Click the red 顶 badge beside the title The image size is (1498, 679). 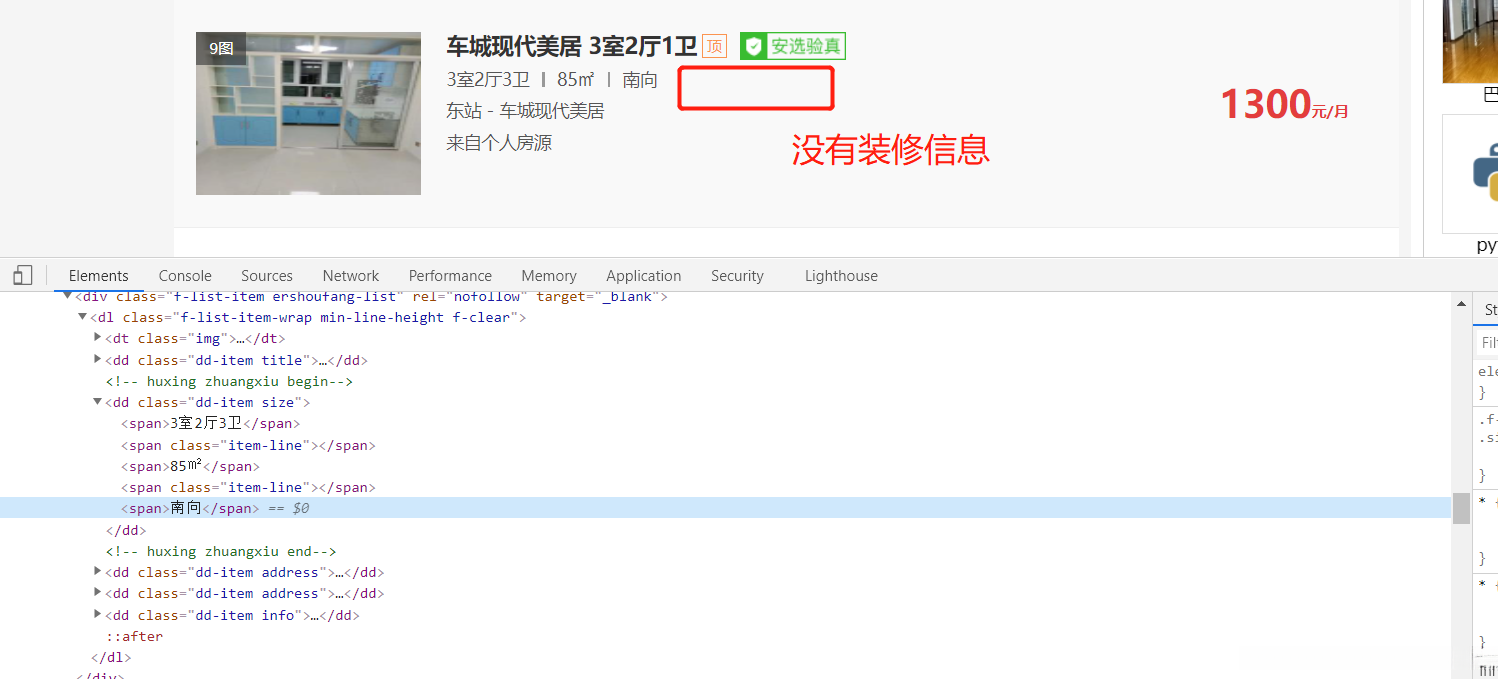tap(714, 46)
